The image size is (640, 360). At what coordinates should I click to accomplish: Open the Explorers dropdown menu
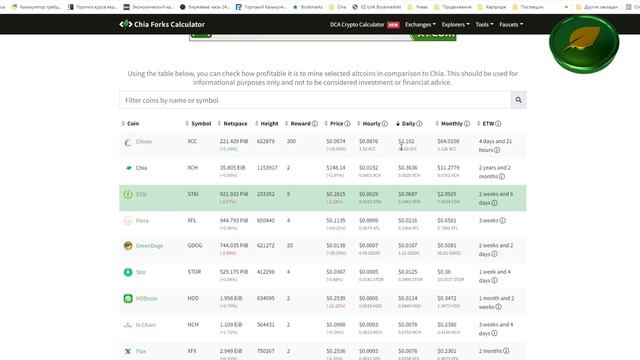(456, 24)
